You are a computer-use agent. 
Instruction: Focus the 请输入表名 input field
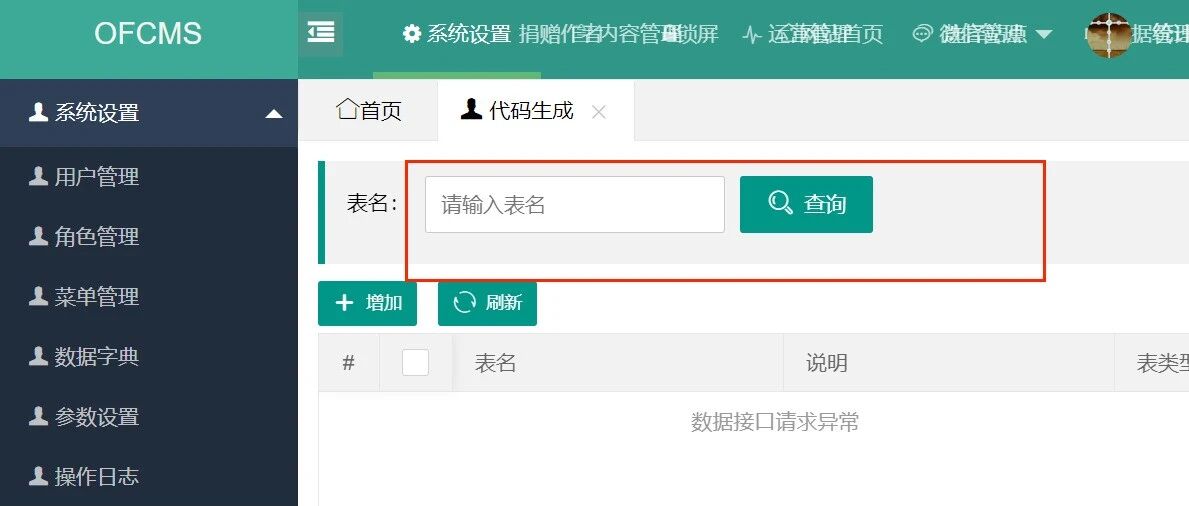click(575, 205)
